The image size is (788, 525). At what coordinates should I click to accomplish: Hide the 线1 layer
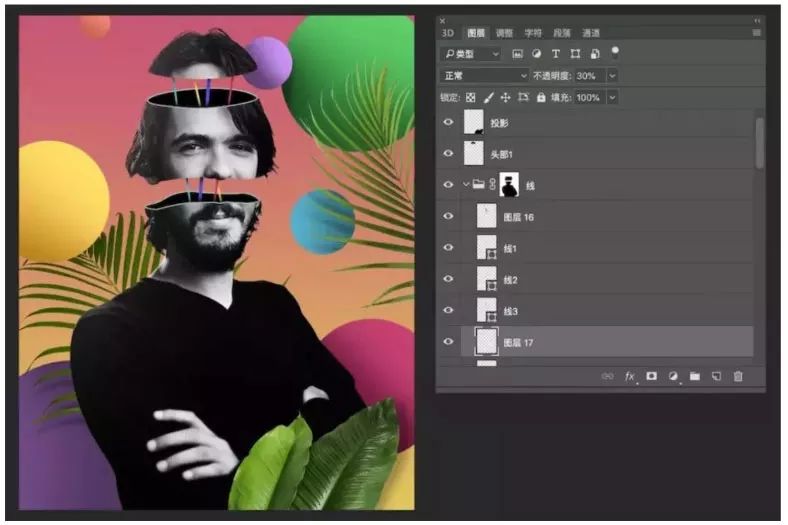point(448,248)
